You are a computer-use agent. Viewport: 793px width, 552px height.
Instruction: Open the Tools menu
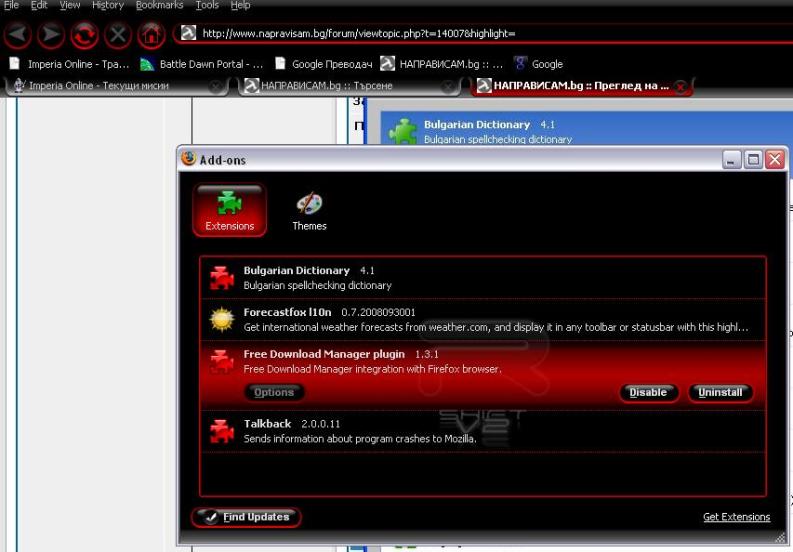pos(207,6)
